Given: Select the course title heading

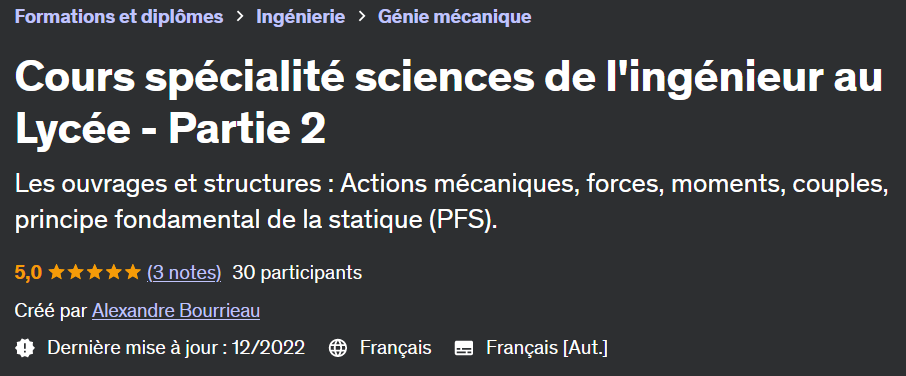Looking at the screenshot, I should tap(448, 103).
